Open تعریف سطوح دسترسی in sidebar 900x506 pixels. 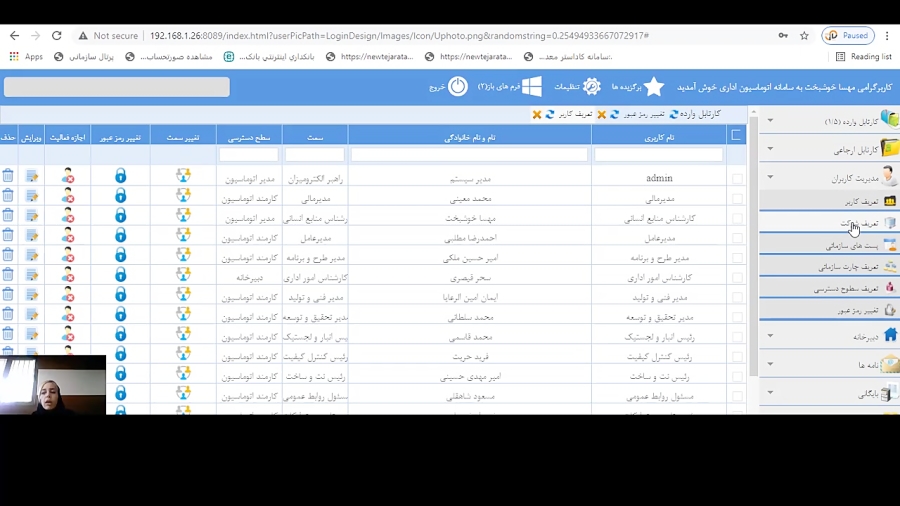[x=845, y=289]
